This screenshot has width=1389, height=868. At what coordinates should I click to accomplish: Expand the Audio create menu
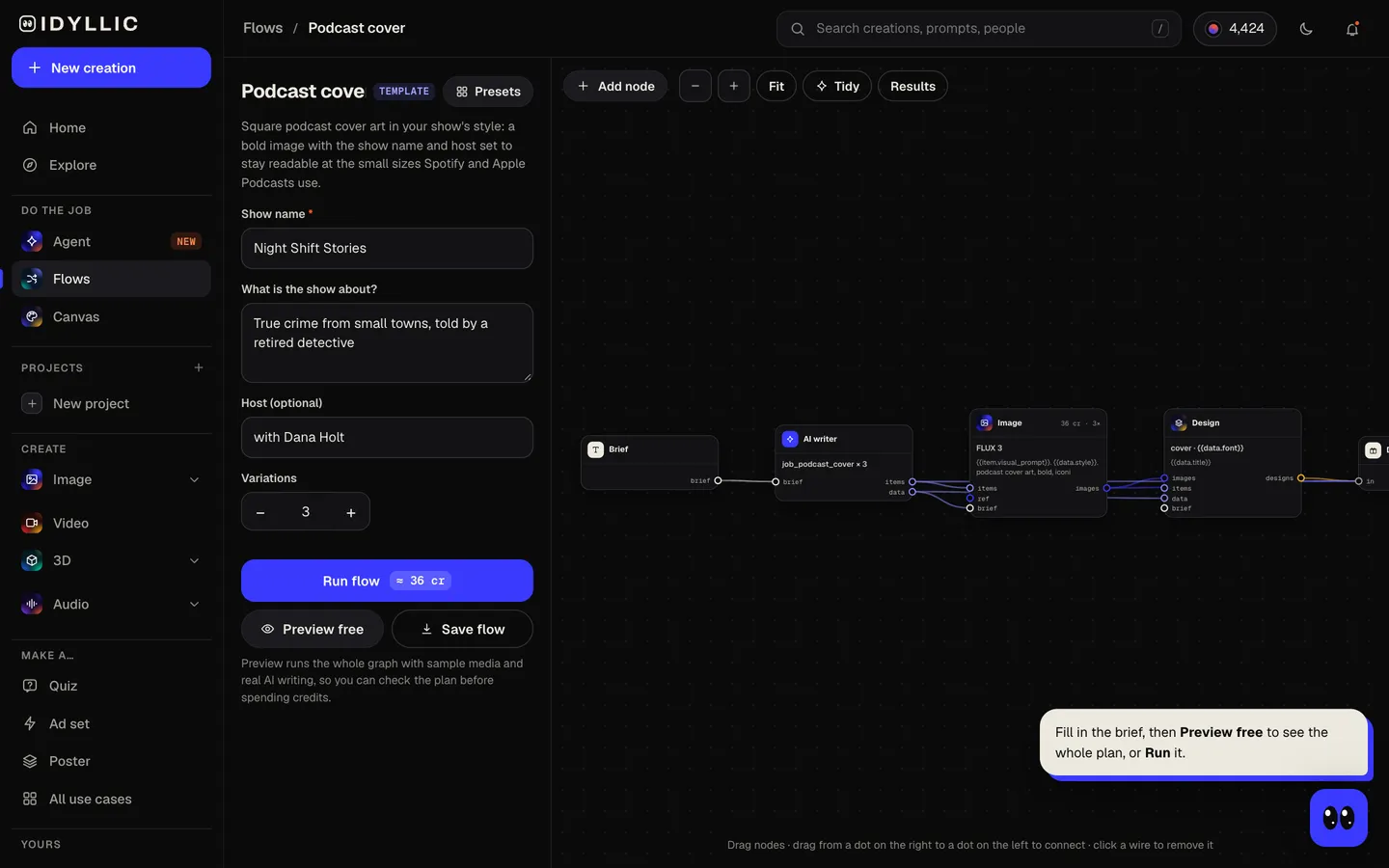pyautogui.click(x=194, y=604)
